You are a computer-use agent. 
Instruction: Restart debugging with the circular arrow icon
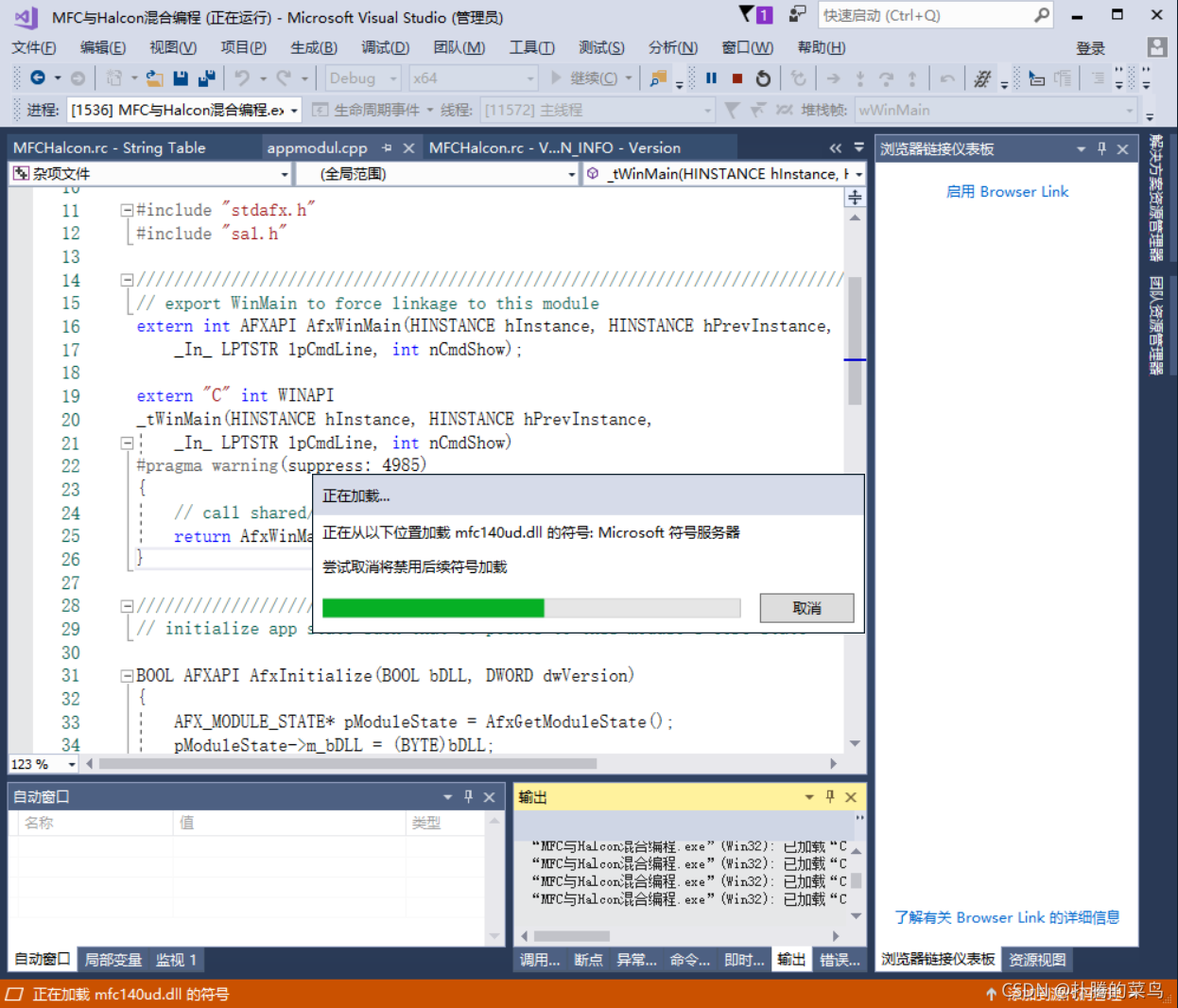click(x=763, y=78)
